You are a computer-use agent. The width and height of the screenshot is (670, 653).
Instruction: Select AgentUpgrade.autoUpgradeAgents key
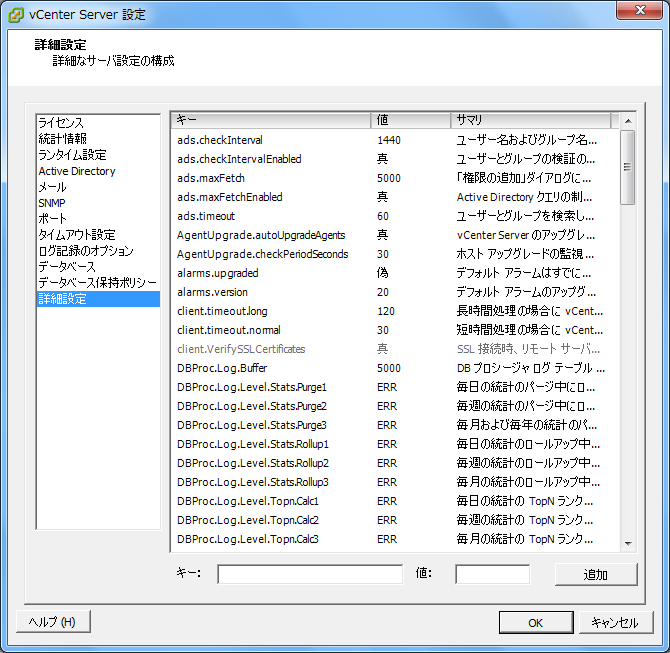click(261, 235)
